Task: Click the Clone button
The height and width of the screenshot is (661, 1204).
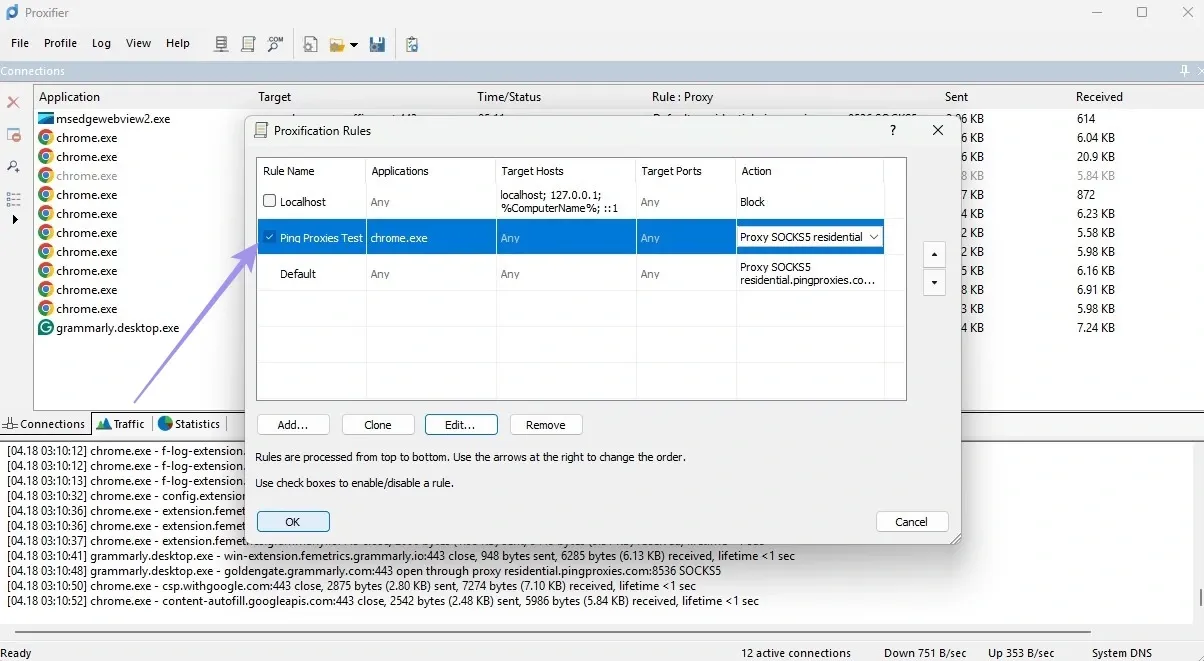Action: click(378, 425)
